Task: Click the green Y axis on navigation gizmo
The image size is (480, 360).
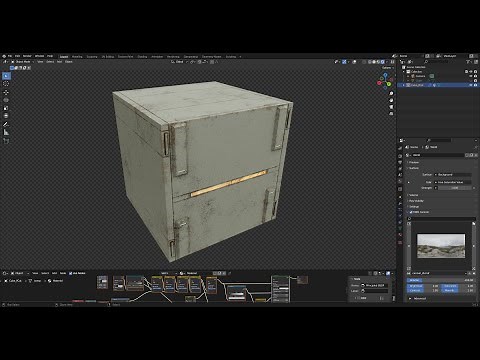Action: pyautogui.click(x=389, y=84)
